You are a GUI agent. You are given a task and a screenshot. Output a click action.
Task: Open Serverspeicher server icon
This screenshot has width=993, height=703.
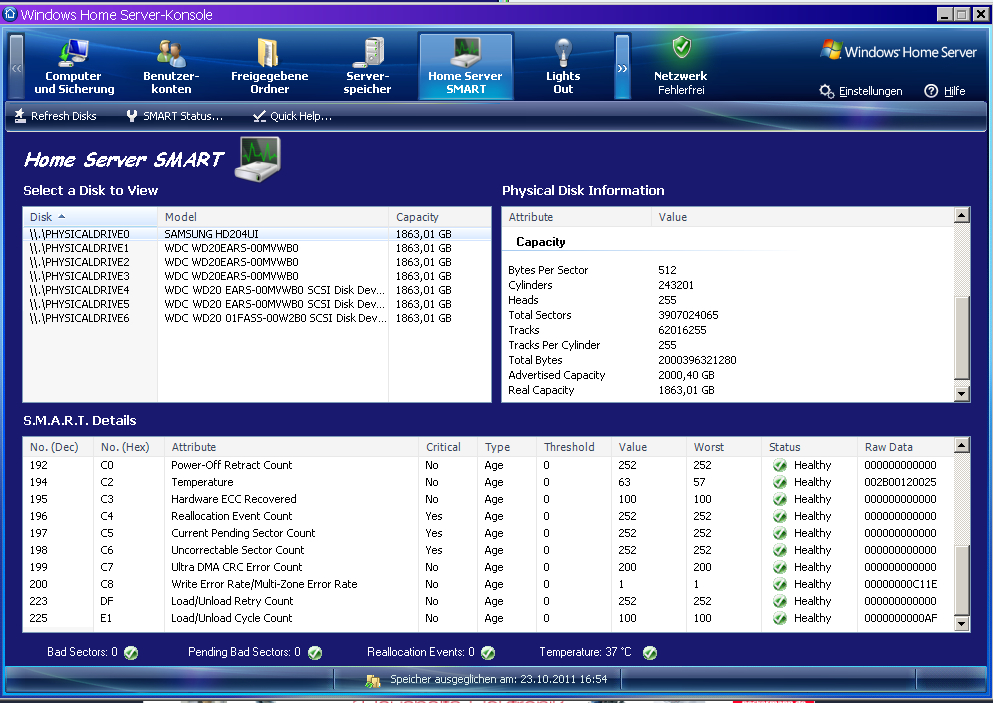[367, 52]
